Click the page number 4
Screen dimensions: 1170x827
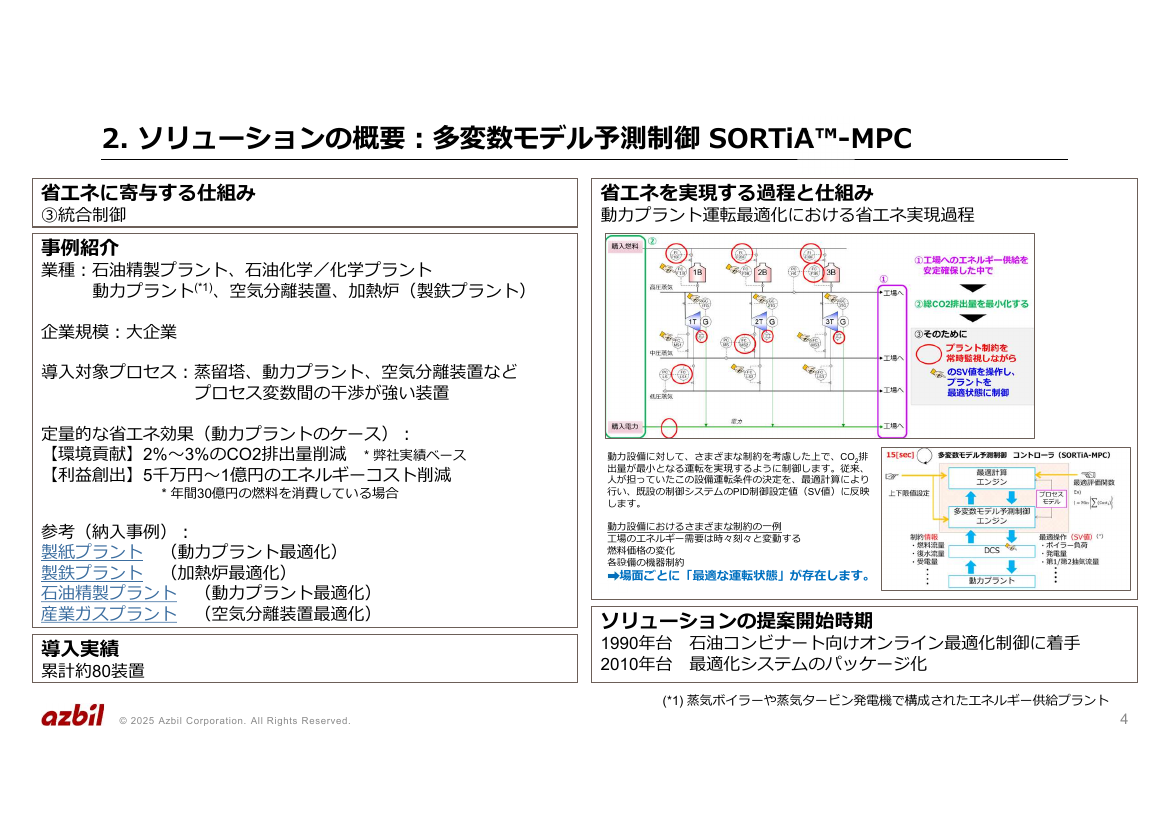[x=1124, y=720]
